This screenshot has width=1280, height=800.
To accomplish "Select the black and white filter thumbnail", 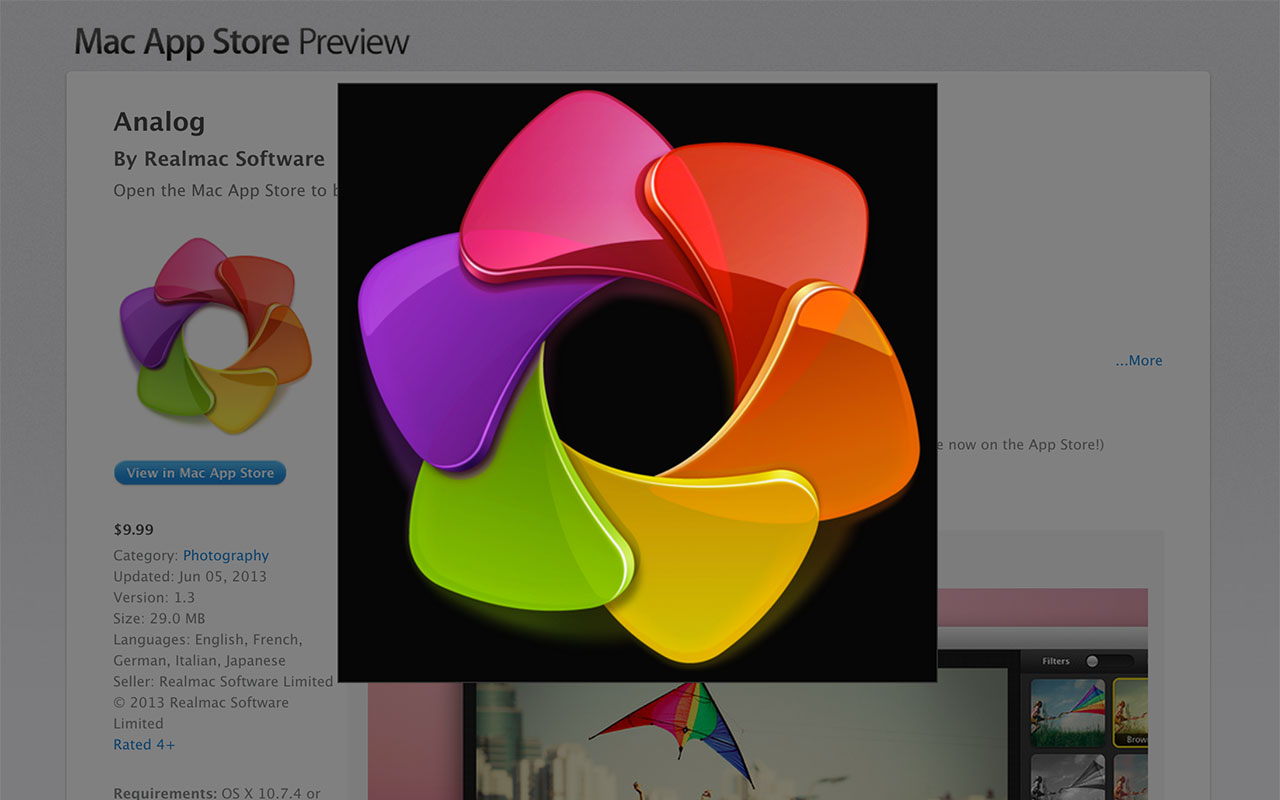I will (x=1068, y=777).
